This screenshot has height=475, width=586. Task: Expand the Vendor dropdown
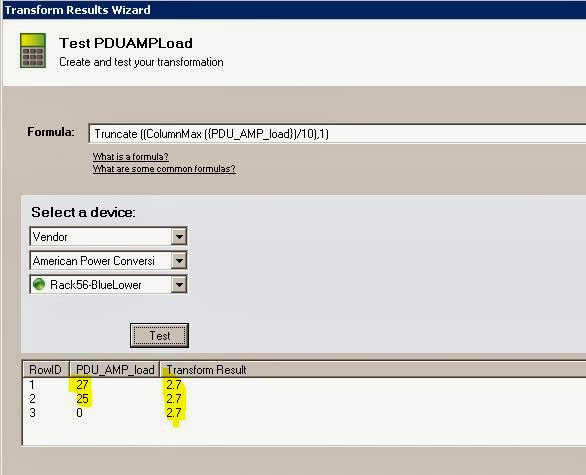click(179, 237)
